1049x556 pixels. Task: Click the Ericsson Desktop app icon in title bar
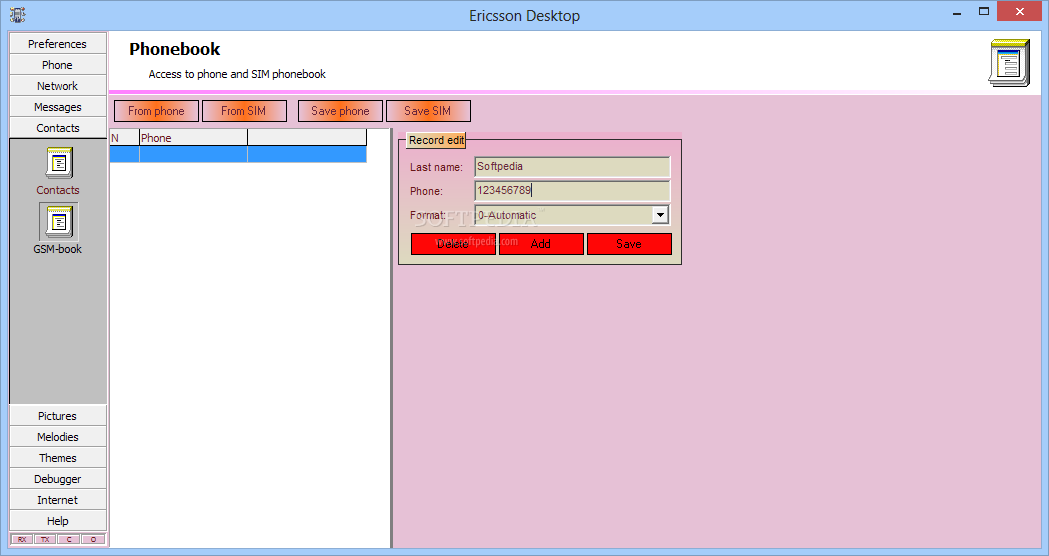point(18,14)
